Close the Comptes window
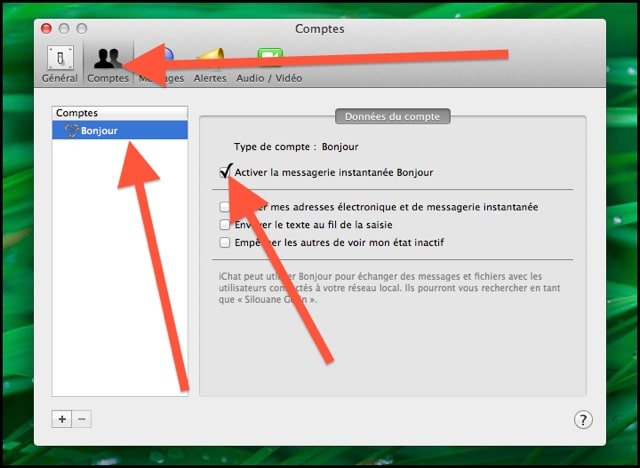This screenshot has height=468, width=640. click(x=47, y=29)
